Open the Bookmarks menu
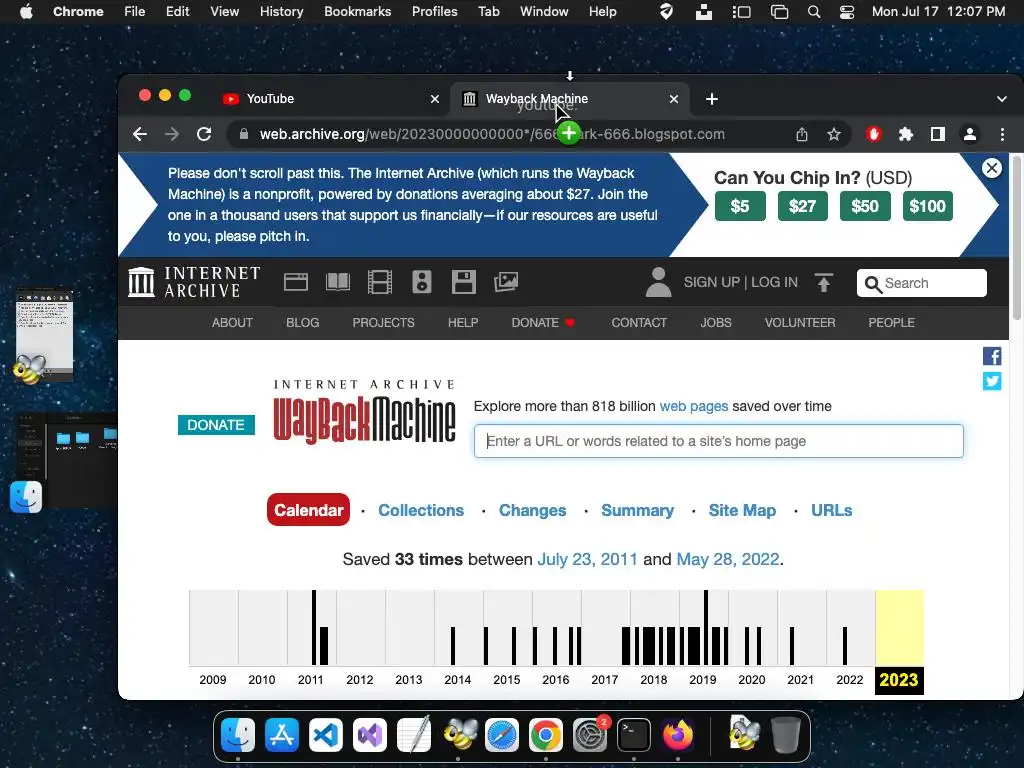 (x=357, y=11)
